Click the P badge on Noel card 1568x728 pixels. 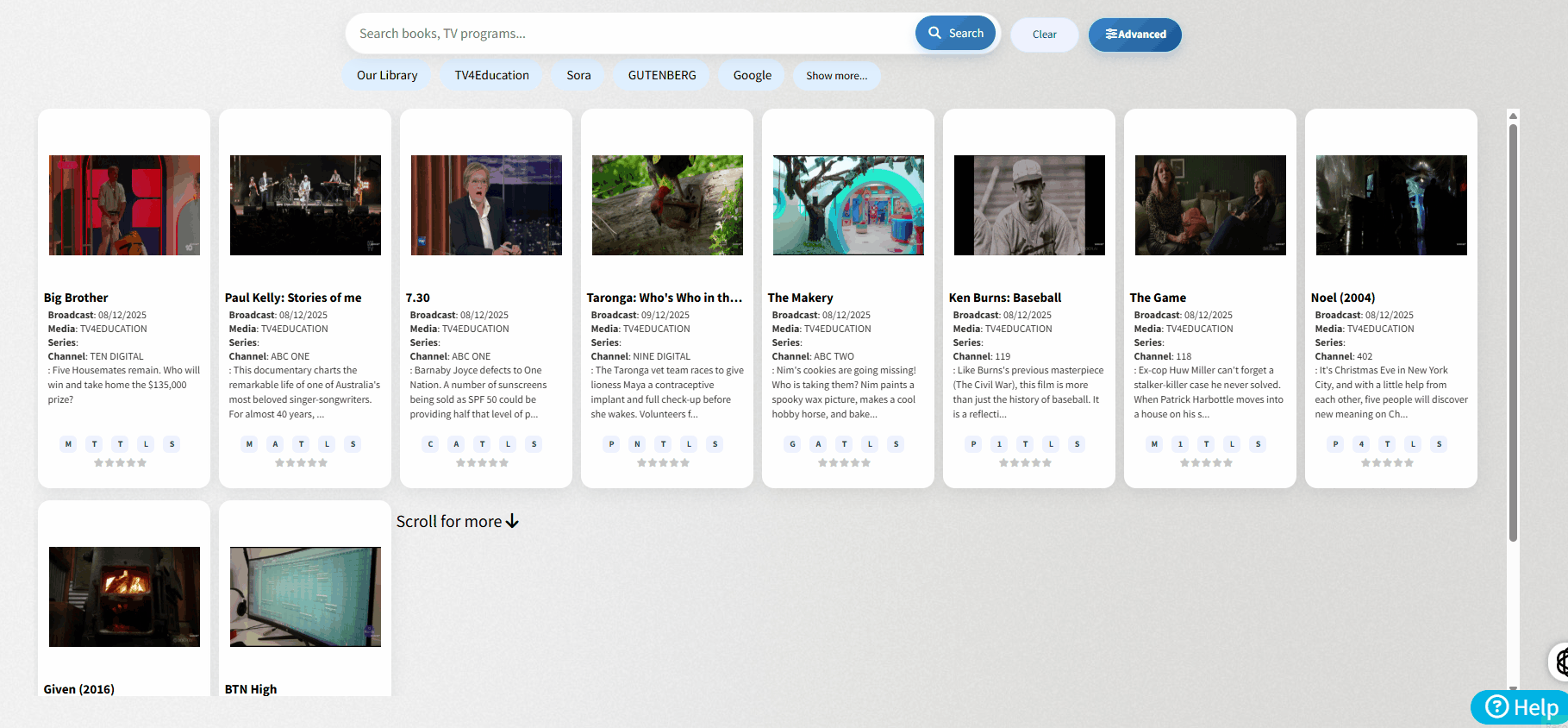(1335, 444)
